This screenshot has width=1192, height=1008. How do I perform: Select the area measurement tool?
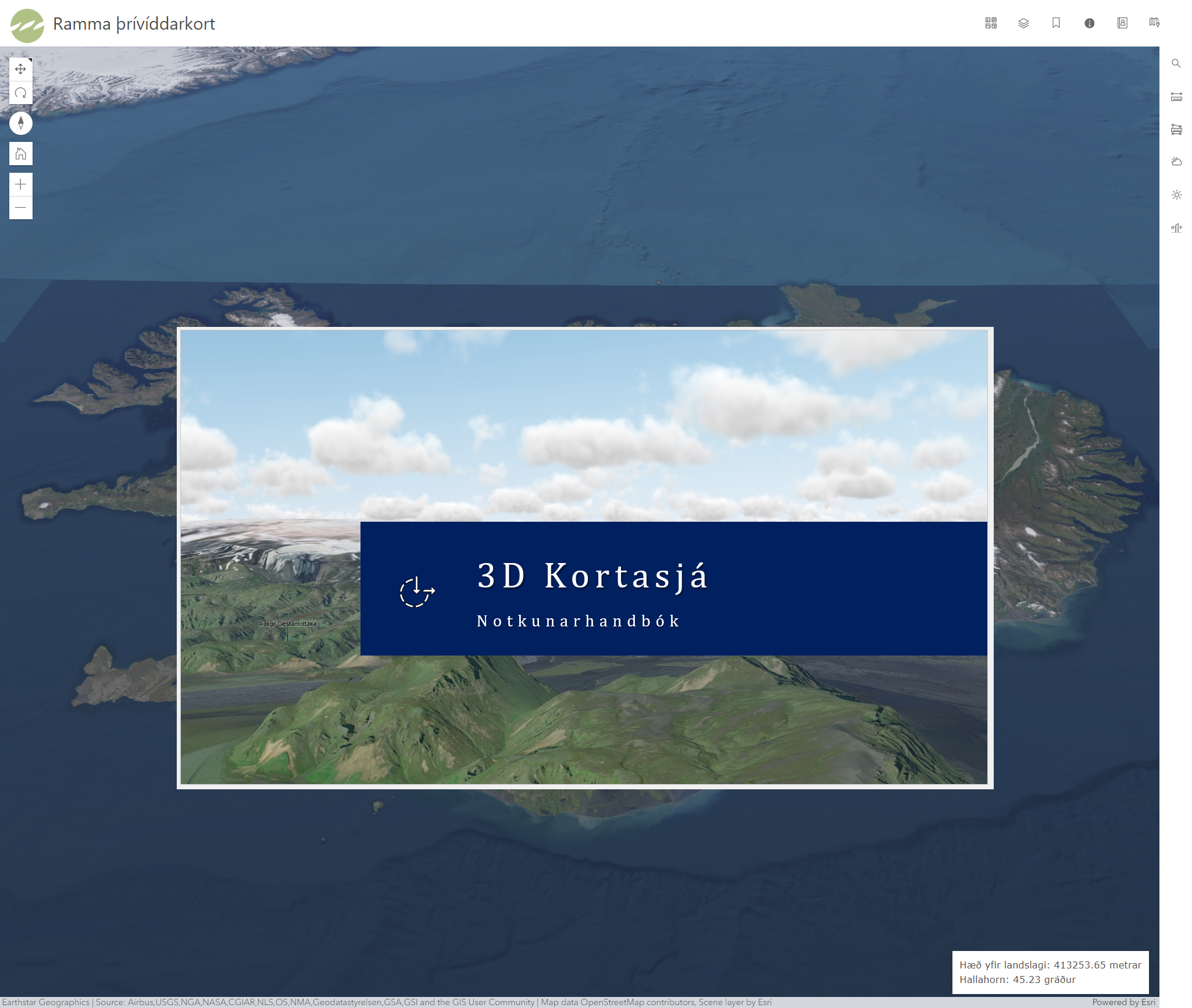coord(1176,129)
